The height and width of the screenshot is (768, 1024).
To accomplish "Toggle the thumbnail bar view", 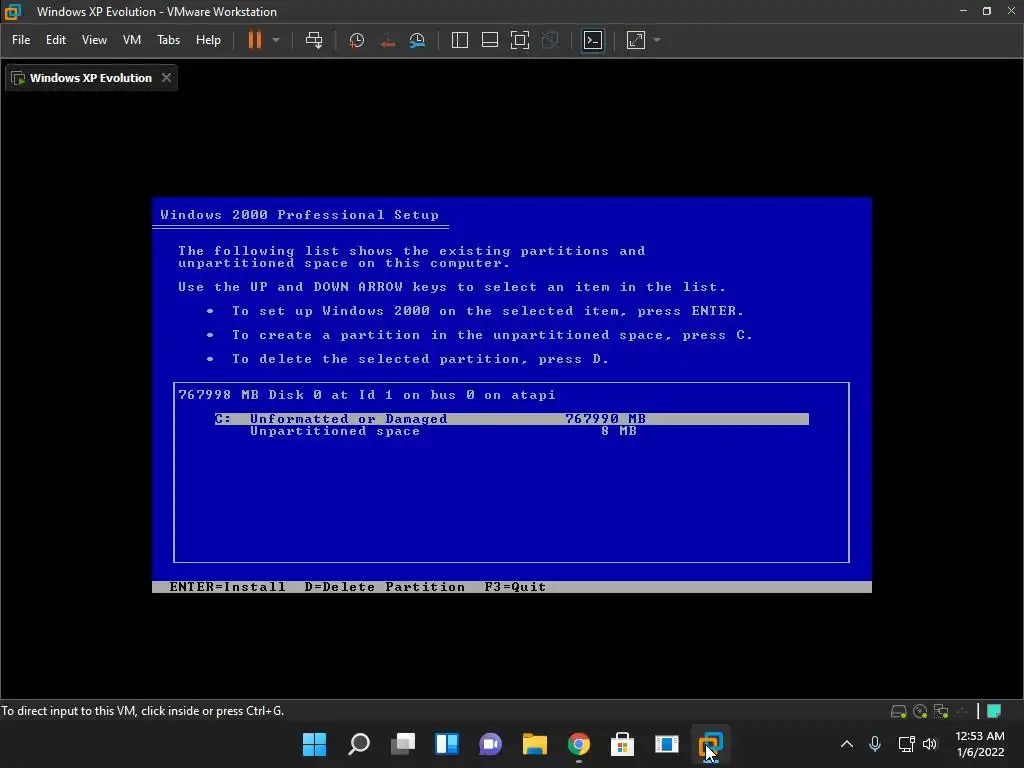I will 490,40.
